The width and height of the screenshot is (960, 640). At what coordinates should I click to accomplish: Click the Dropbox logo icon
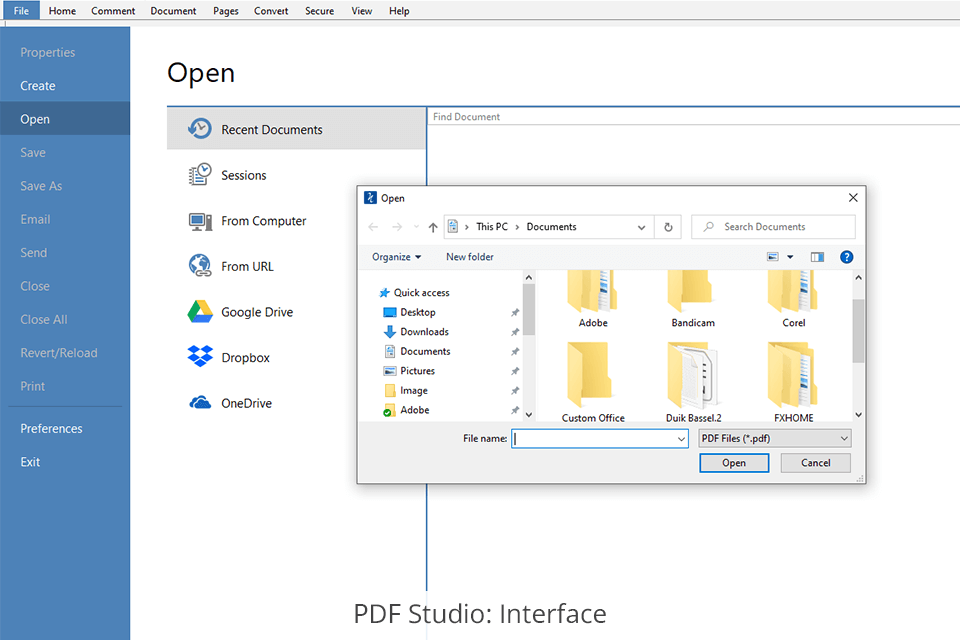[x=200, y=356]
